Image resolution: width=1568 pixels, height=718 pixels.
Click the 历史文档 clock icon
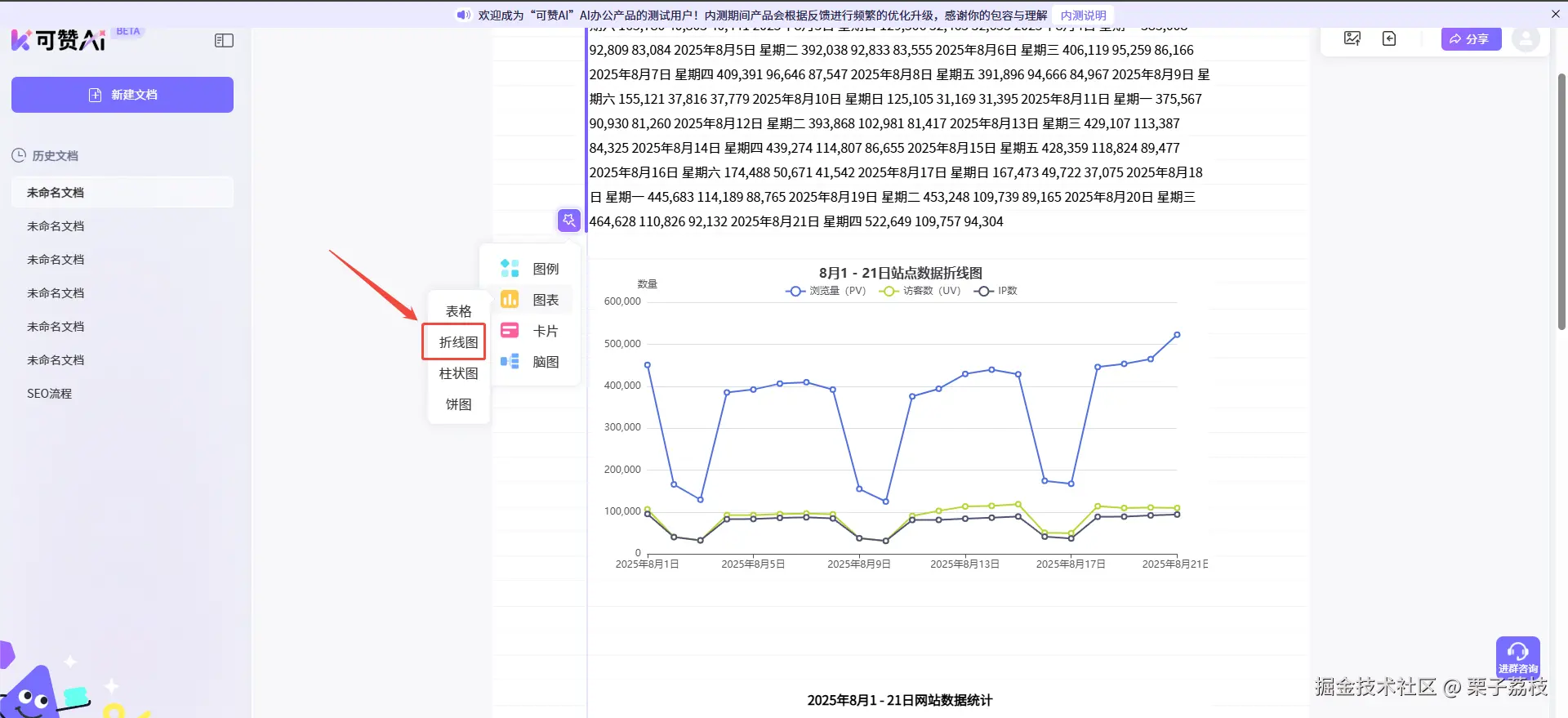pos(19,155)
